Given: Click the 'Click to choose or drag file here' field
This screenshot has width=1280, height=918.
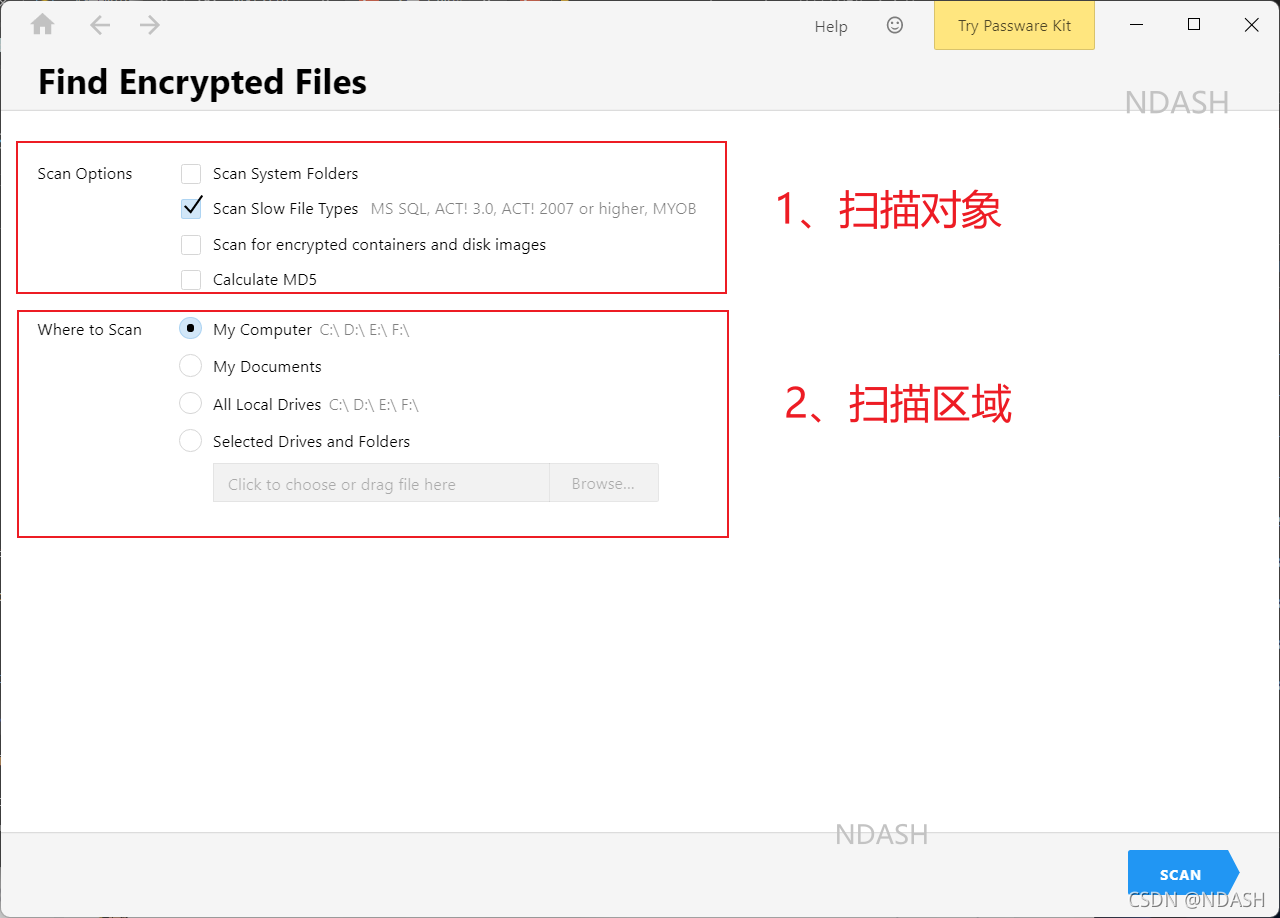Looking at the screenshot, I should 381,483.
